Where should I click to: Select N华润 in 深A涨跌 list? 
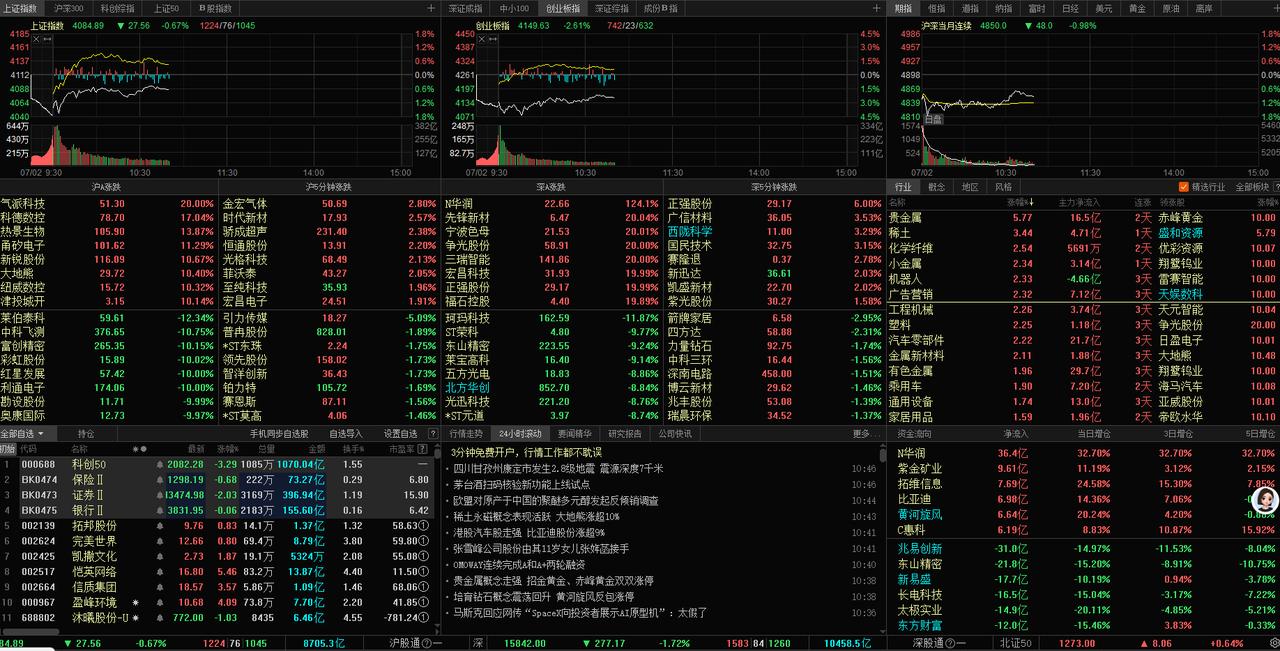click(459, 203)
